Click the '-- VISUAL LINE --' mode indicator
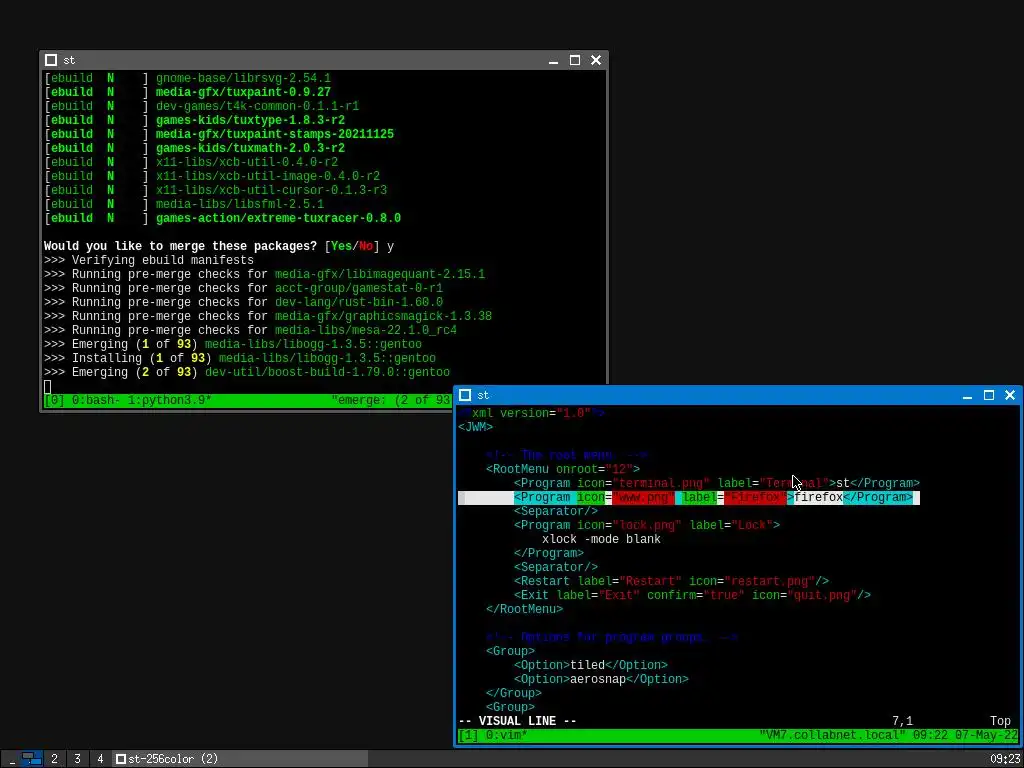 click(x=517, y=722)
